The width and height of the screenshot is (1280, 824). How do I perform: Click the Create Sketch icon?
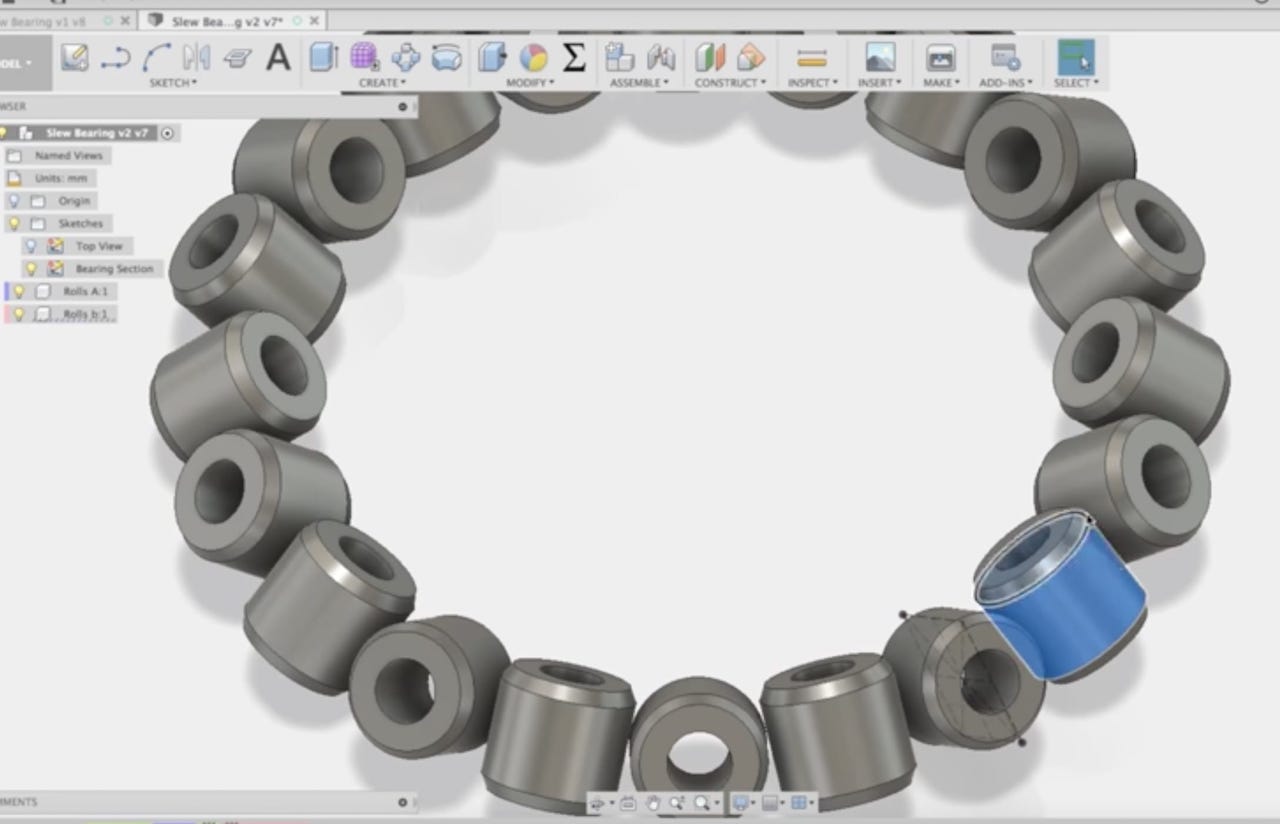[75, 58]
